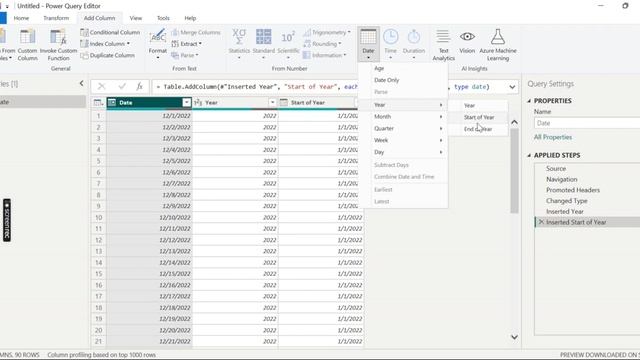The height and width of the screenshot is (360, 640).
Task: Switch to the Transform tab
Action: click(x=56, y=18)
